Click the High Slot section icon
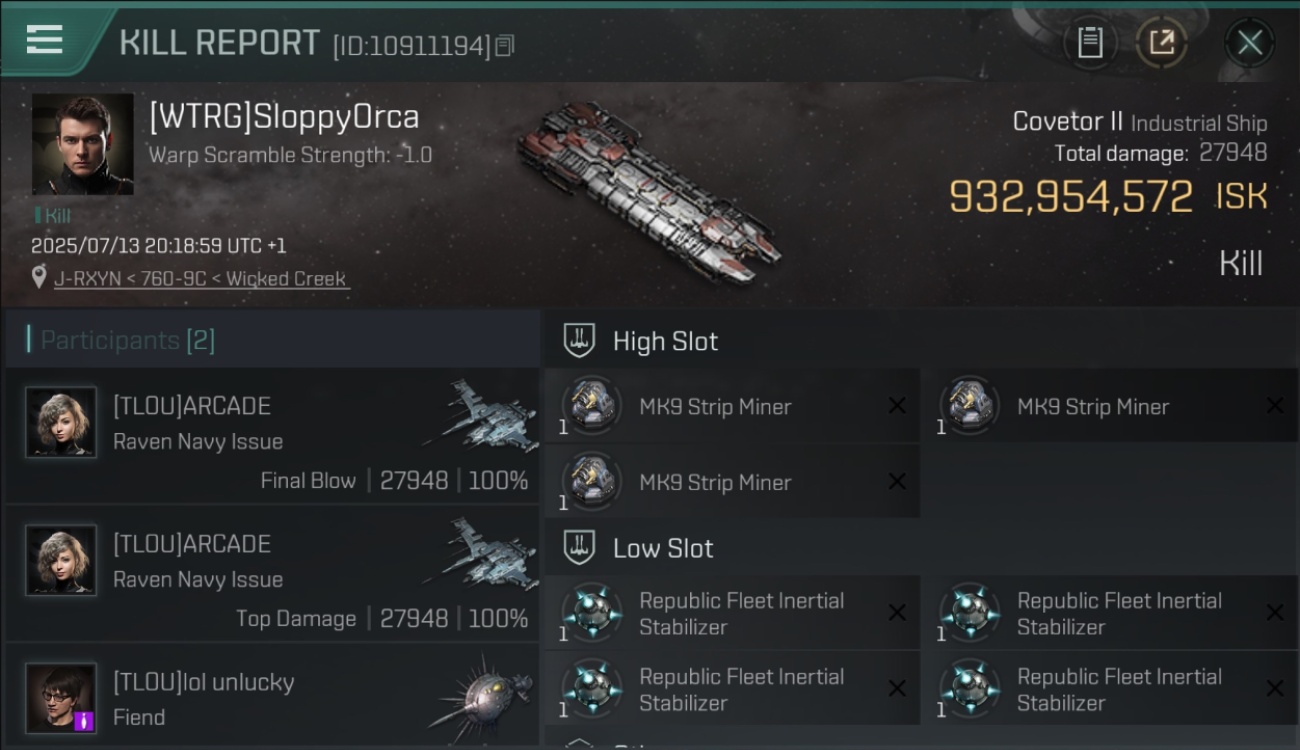Viewport: 1300px width, 750px height. pos(579,340)
